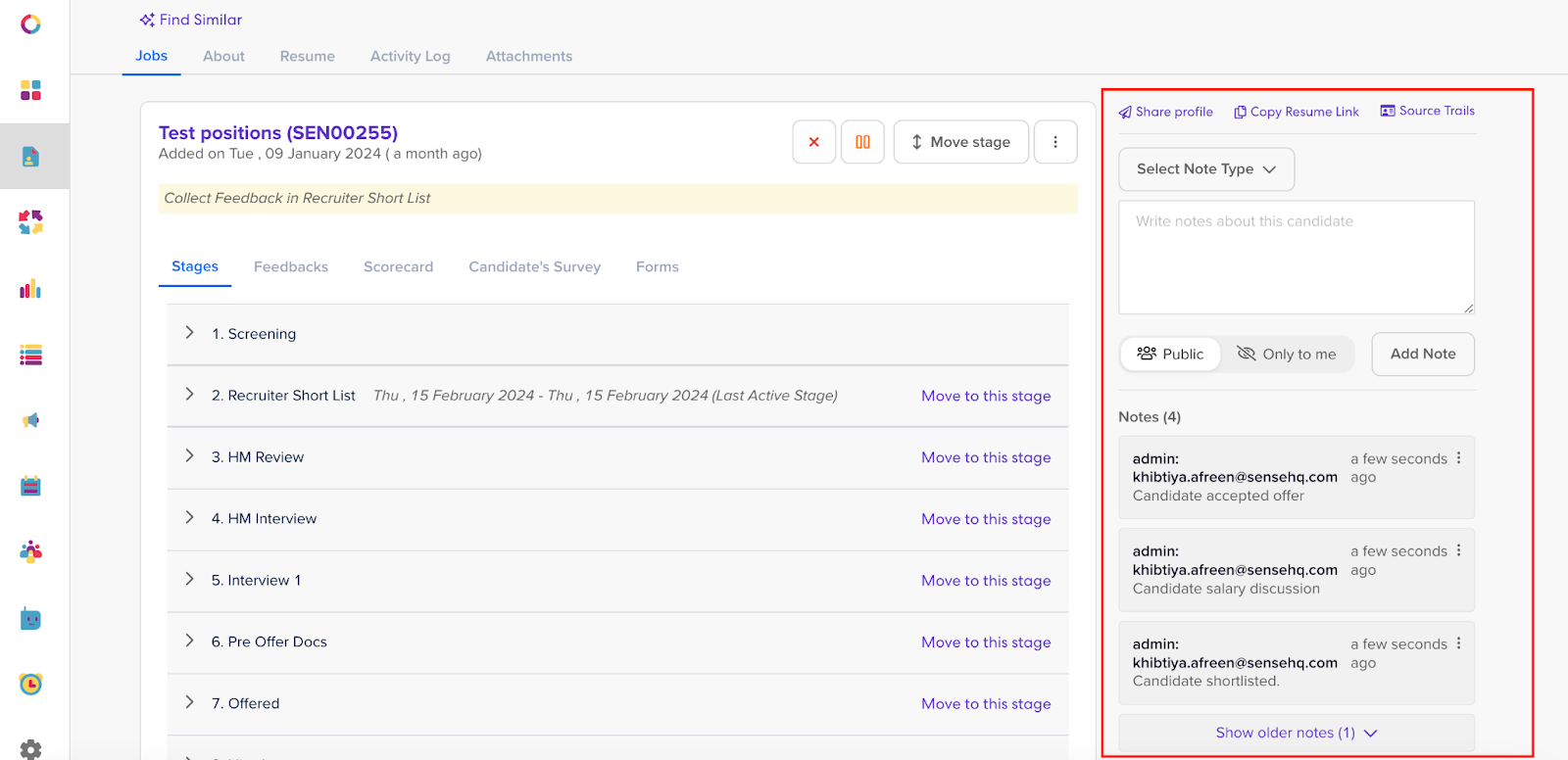Screen dimensions: 1568x760
Task: Move to Recruiter Short List stage
Action: pos(986,396)
